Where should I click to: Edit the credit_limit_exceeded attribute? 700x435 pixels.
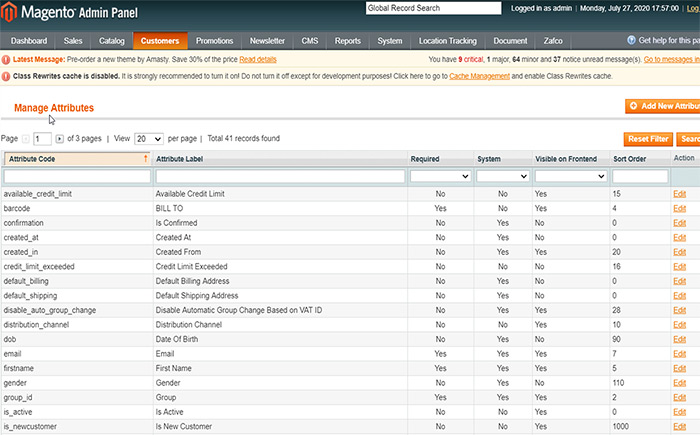pos(679,267)
